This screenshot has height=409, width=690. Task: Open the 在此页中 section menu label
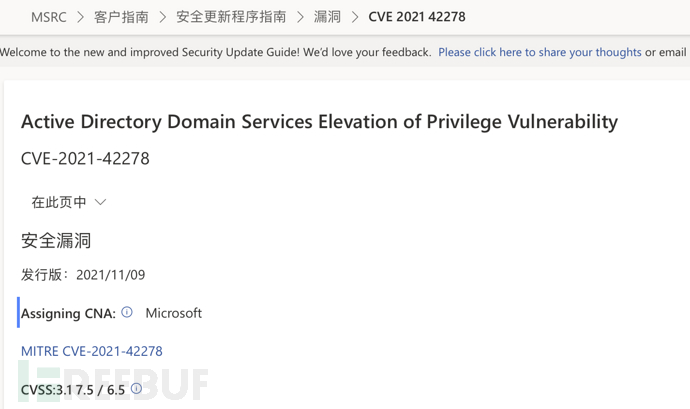[x=58, y=202]
